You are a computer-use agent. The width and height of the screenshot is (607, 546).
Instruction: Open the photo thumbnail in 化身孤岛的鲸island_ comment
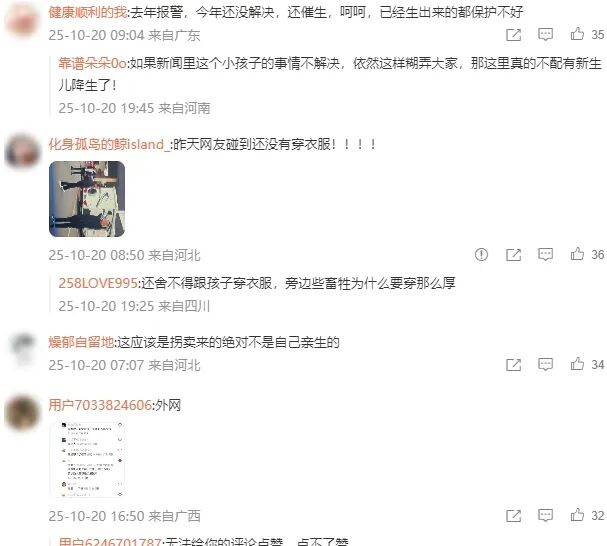click(x=87, y=199)
